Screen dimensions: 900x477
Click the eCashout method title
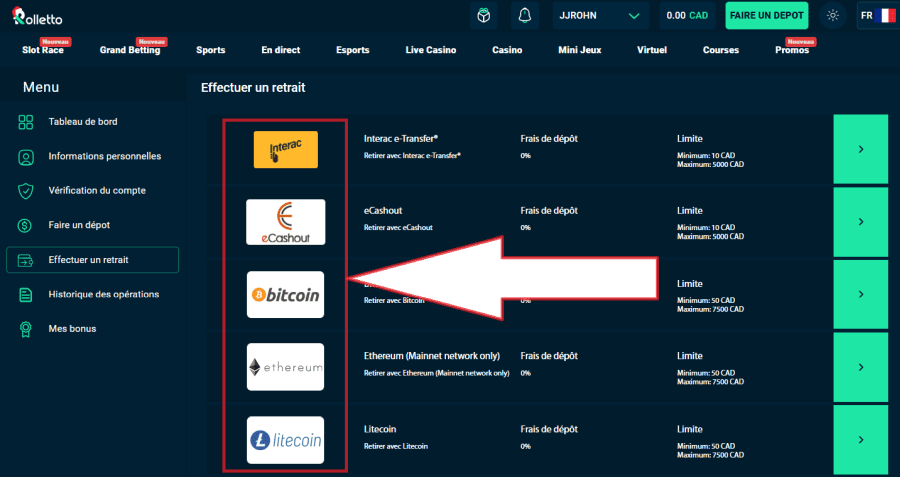click(x=383, y=211)
